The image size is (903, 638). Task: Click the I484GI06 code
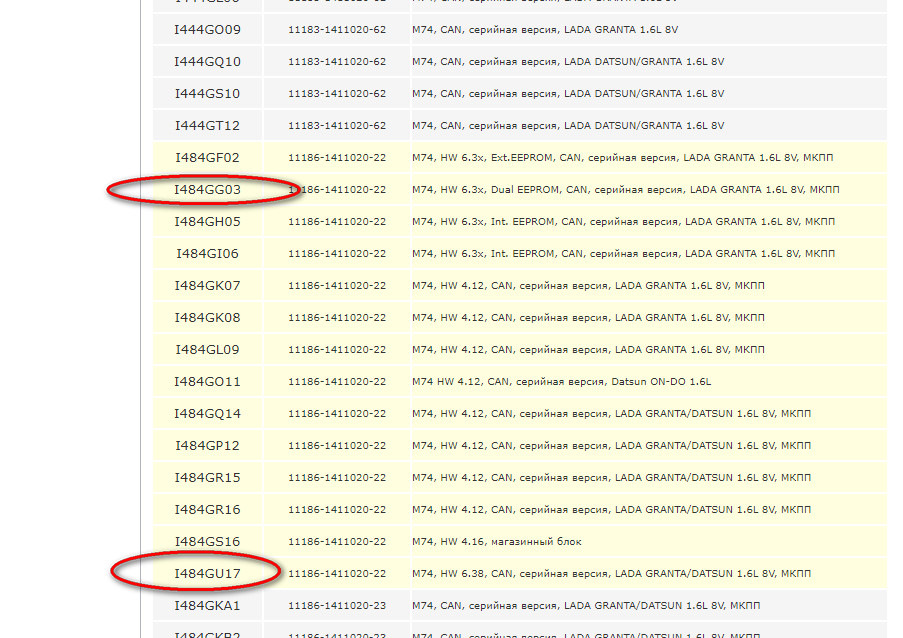pos(207,254)
